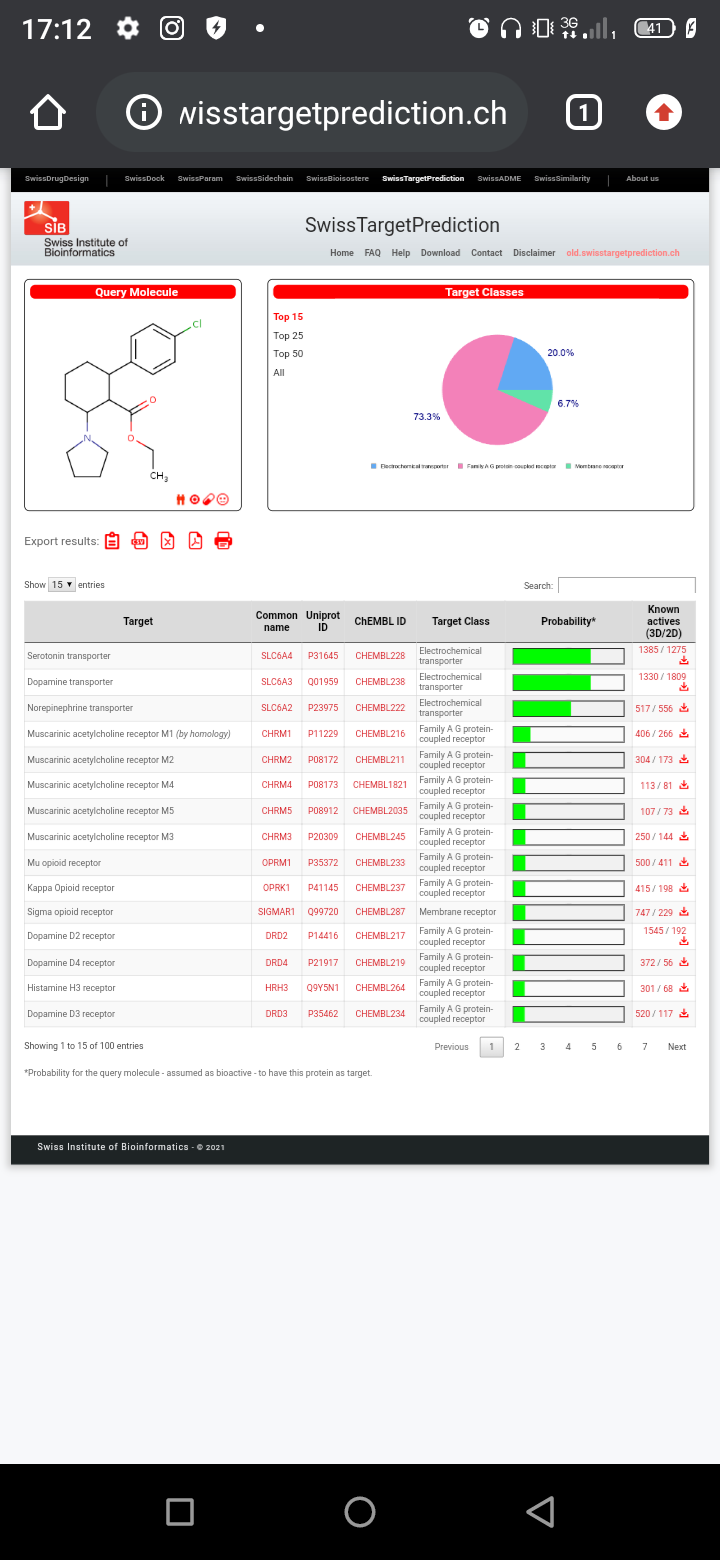Click the target circle icon under query molecule

[195, 499]
